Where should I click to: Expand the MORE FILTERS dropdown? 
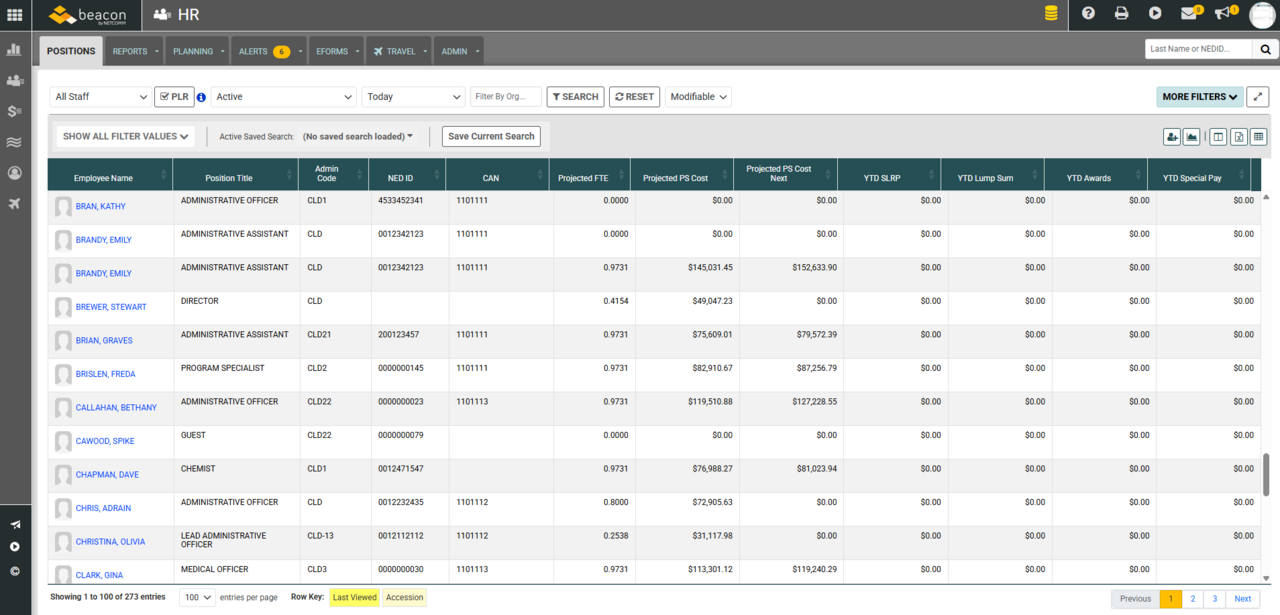point(1199,96)
